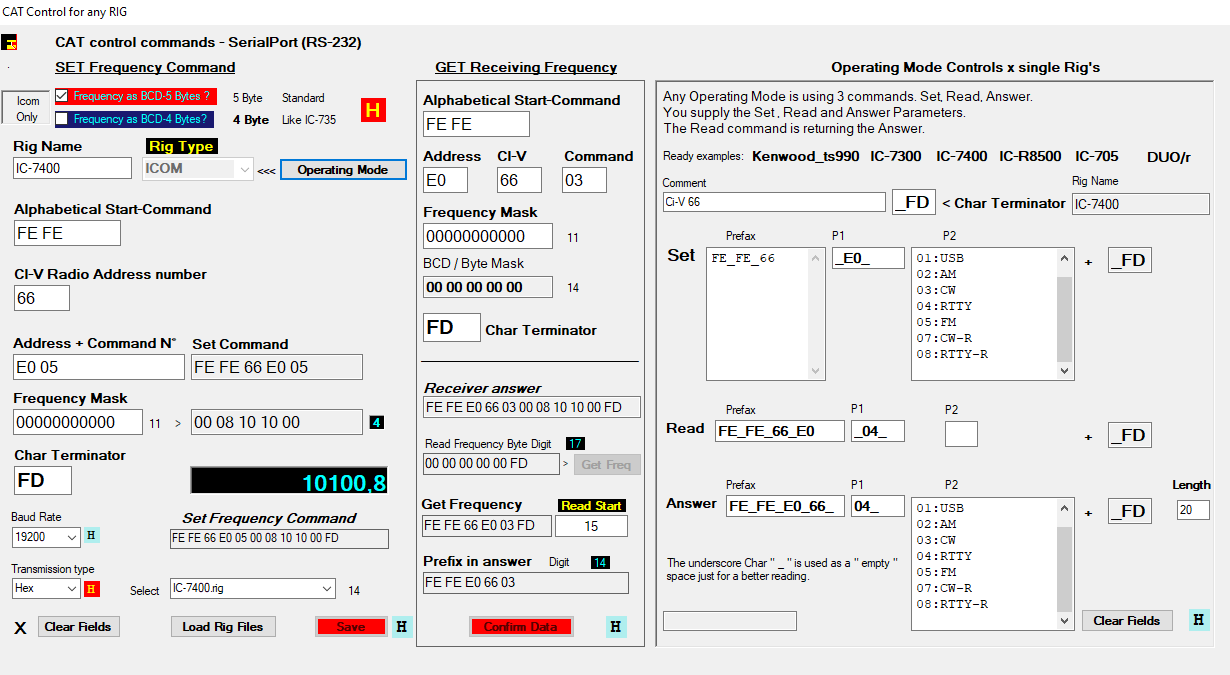The height and width of the screenshot is (675, 1230).
Task: Click the CI-V Radio Address number field
Action: click(42, 298)
